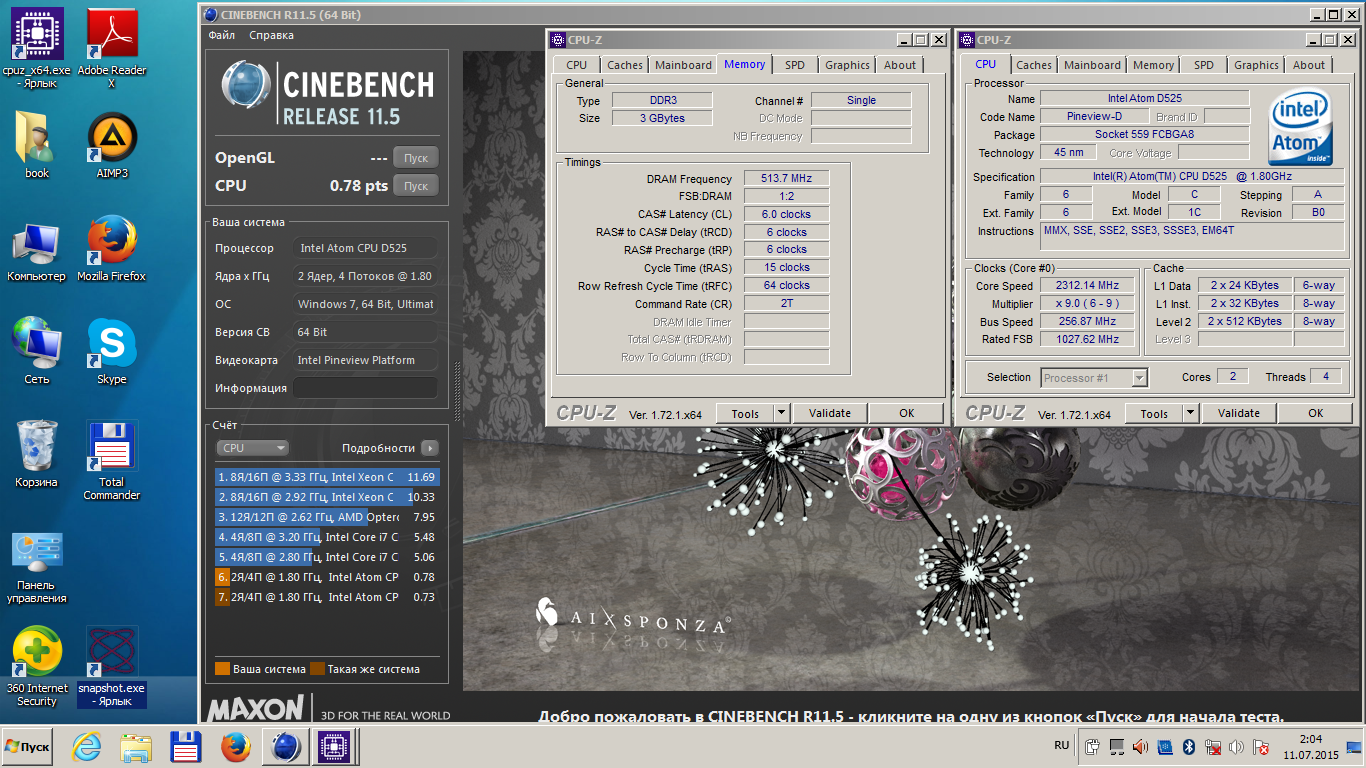Viewport: 1366px width, 768px height.
Task: Click the Процессор field Intel Atom CPU D525
Action: pos(365,248)
